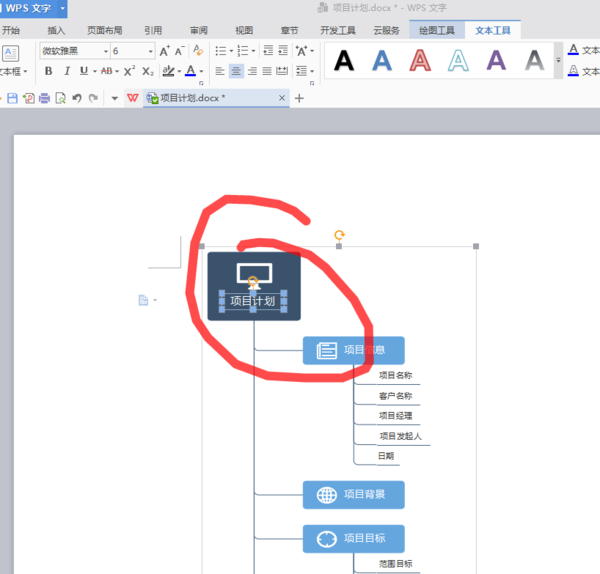Switch to the 插入 ribbon tab
The height and width of the screenshot is (574, 600).
point(57,31)
